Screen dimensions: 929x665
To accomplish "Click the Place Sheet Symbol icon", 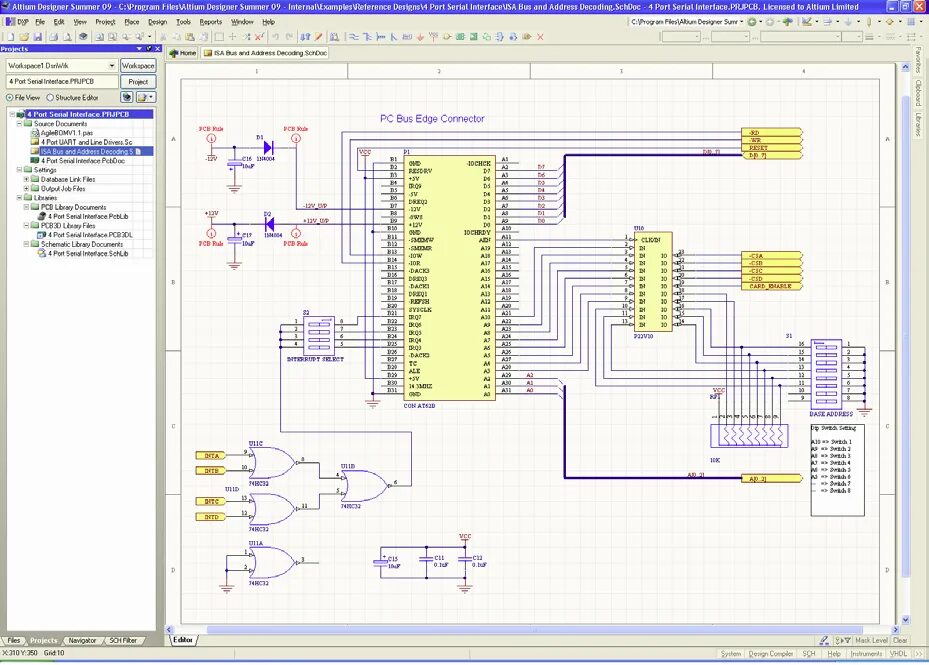I will coord(460,37).
